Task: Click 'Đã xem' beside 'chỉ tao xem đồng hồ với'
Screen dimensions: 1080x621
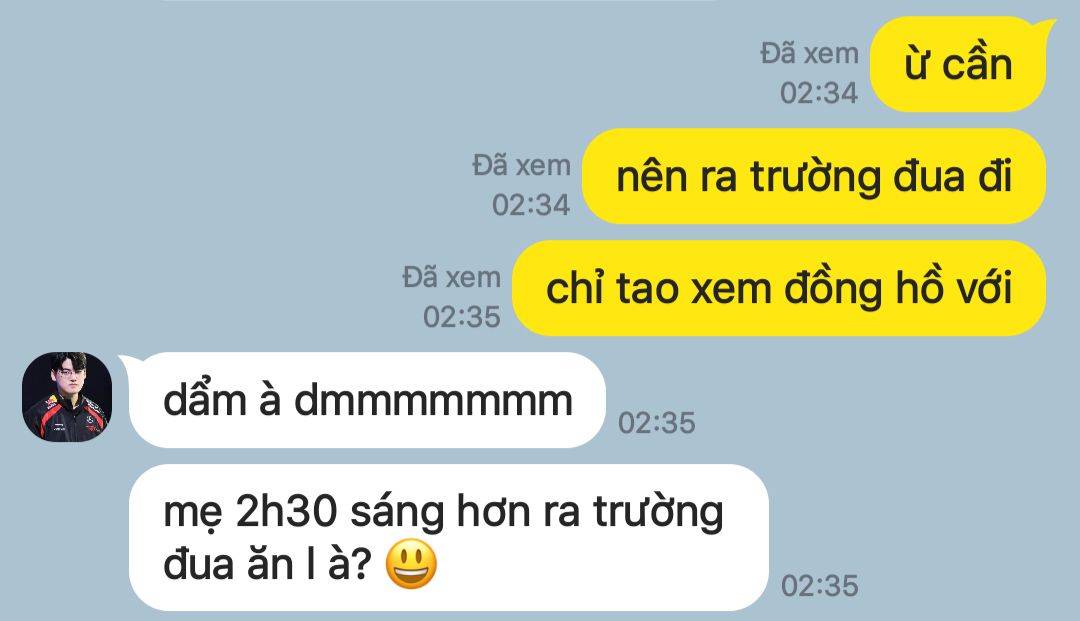Action: [451, 277]
